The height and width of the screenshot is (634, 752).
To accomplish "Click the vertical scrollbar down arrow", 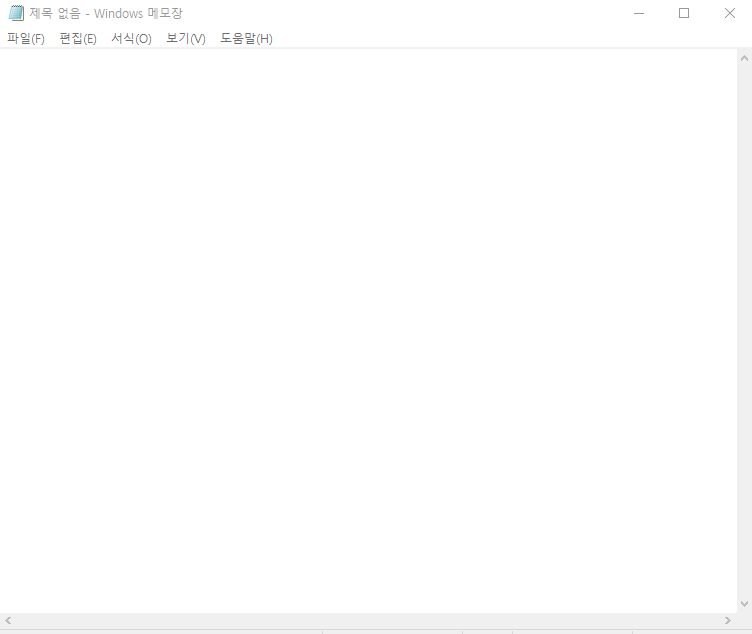I will pyautogui.click(x=744, y=604).
